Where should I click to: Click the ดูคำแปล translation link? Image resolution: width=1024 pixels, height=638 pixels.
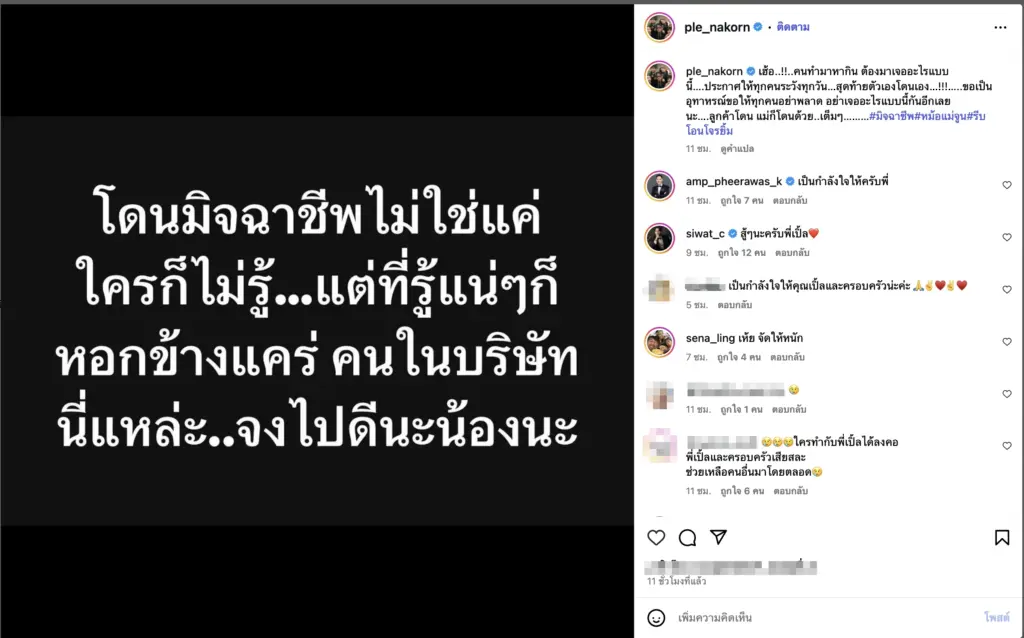737,149
